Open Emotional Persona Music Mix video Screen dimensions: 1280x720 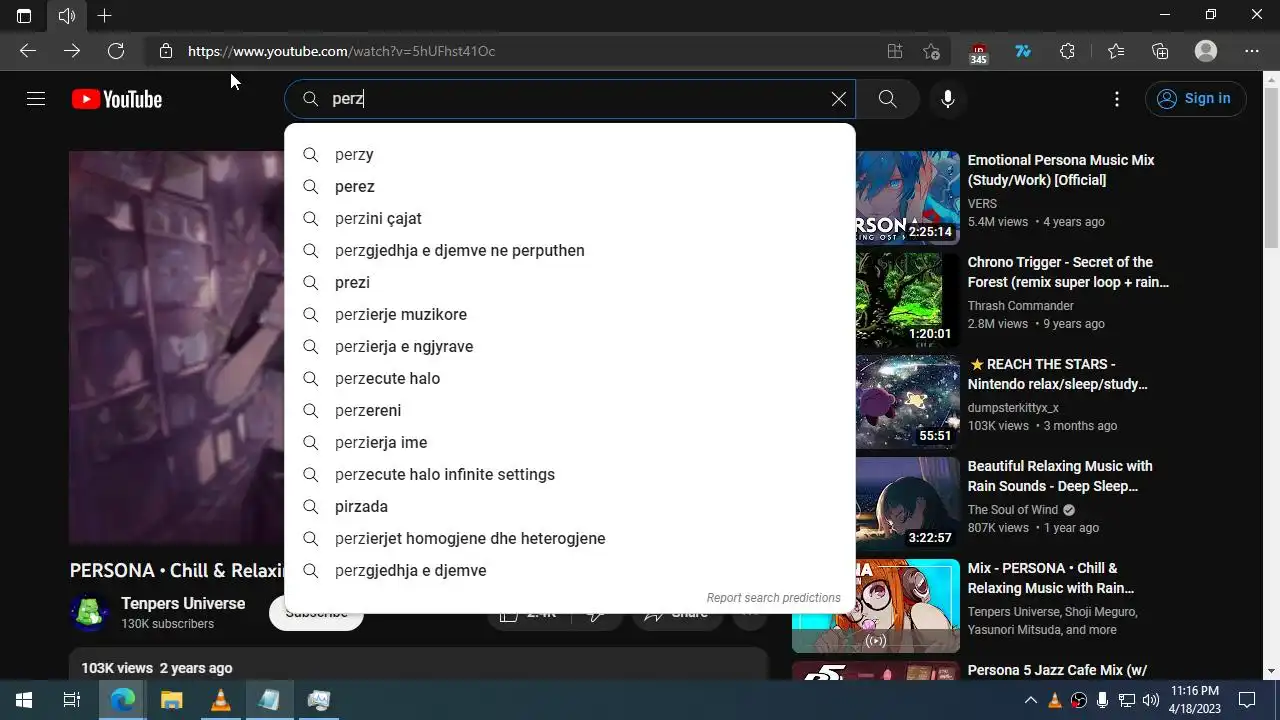1061,170
